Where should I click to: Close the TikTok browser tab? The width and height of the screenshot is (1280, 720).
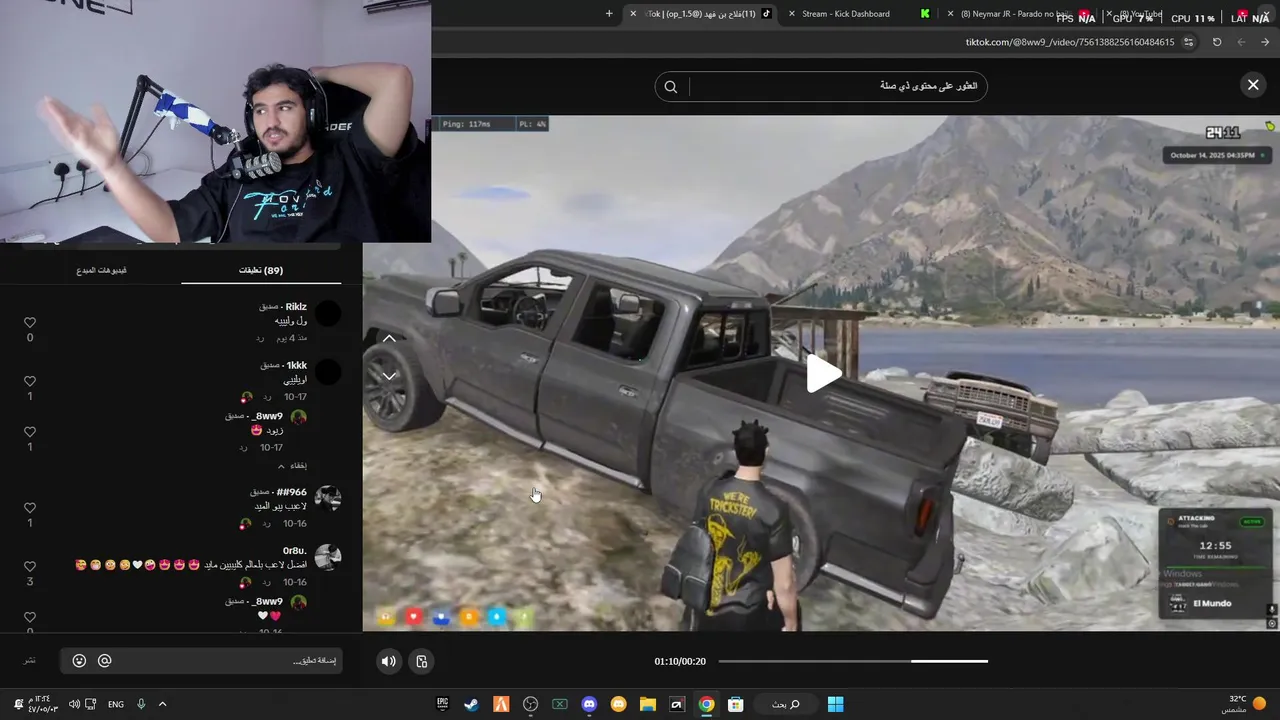tap(633, 14)
